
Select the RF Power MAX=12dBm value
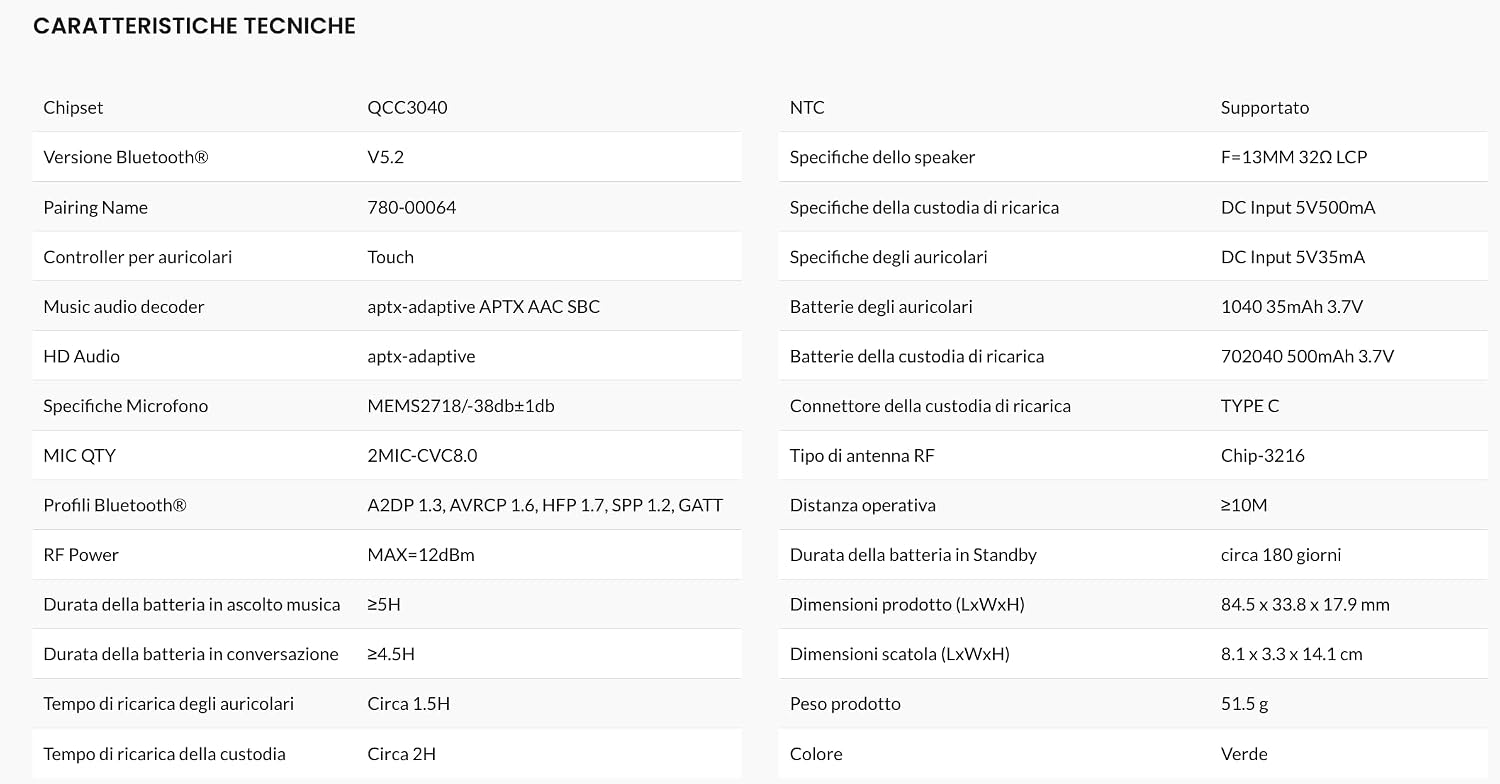tap(421, 555)
